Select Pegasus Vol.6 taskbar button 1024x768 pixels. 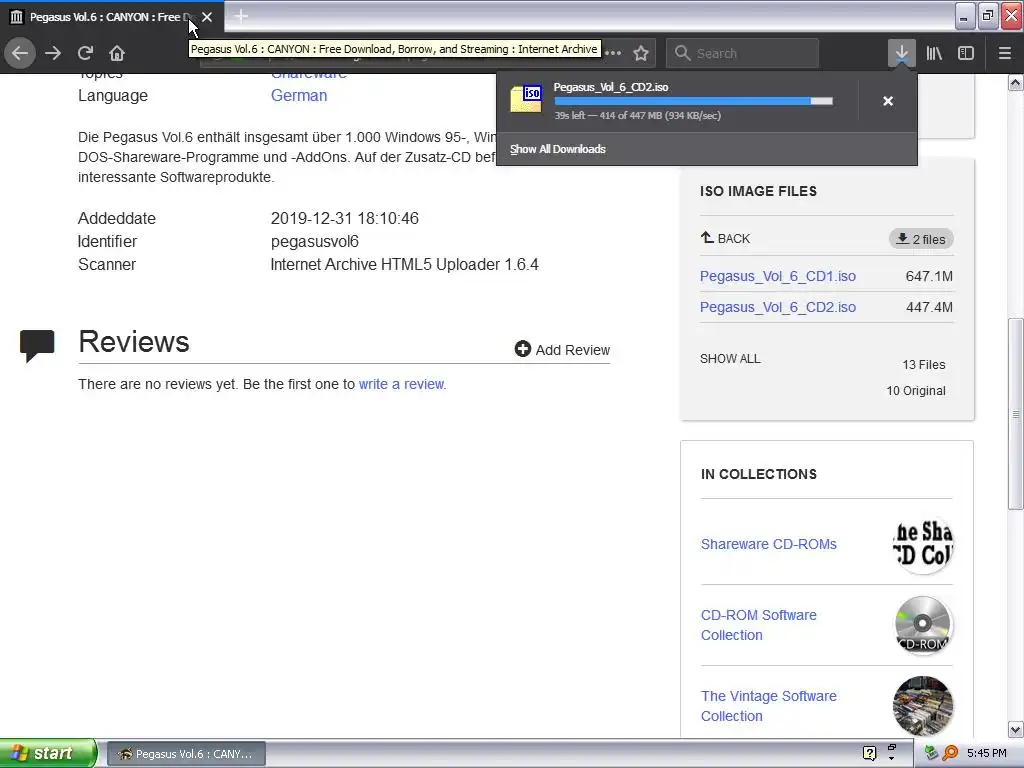pyautogui.click(x=186, y=754)
